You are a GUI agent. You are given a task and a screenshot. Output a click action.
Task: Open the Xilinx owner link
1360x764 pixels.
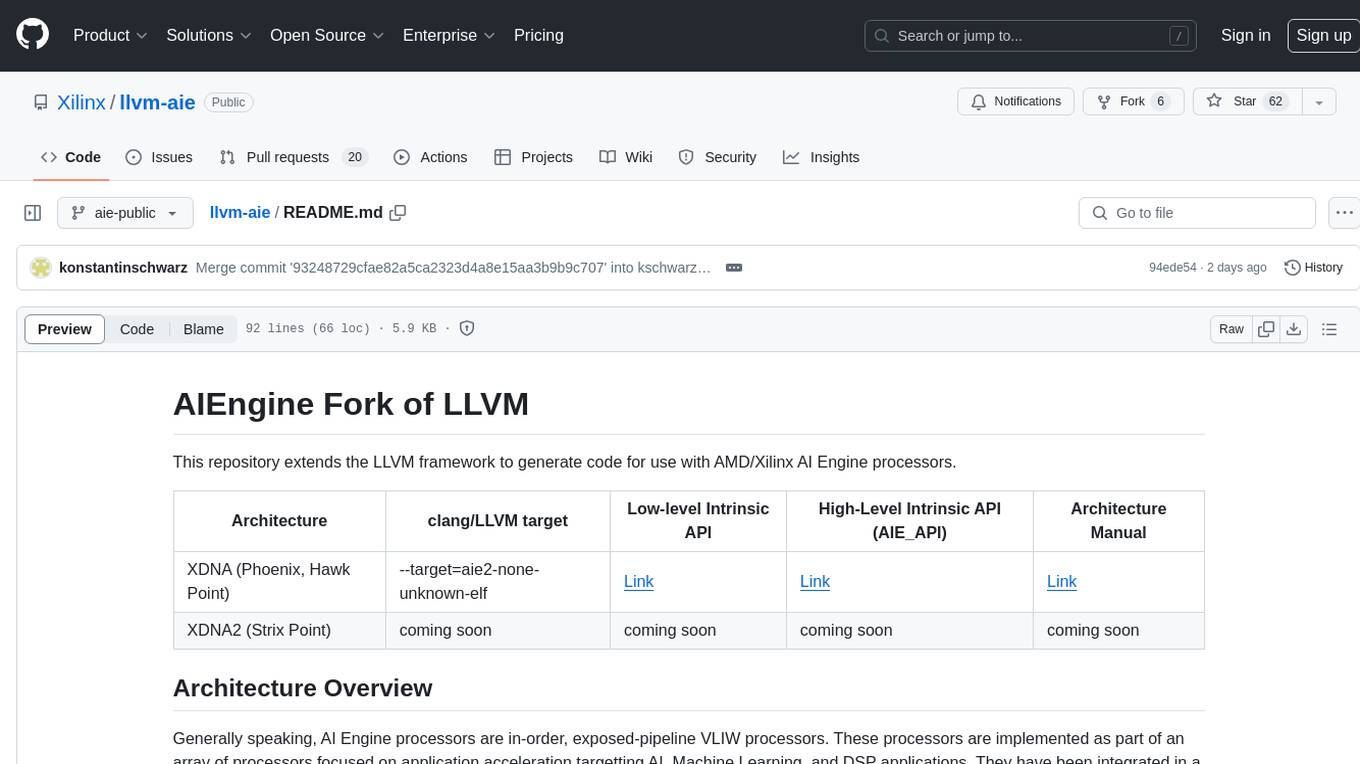(81, 102)
